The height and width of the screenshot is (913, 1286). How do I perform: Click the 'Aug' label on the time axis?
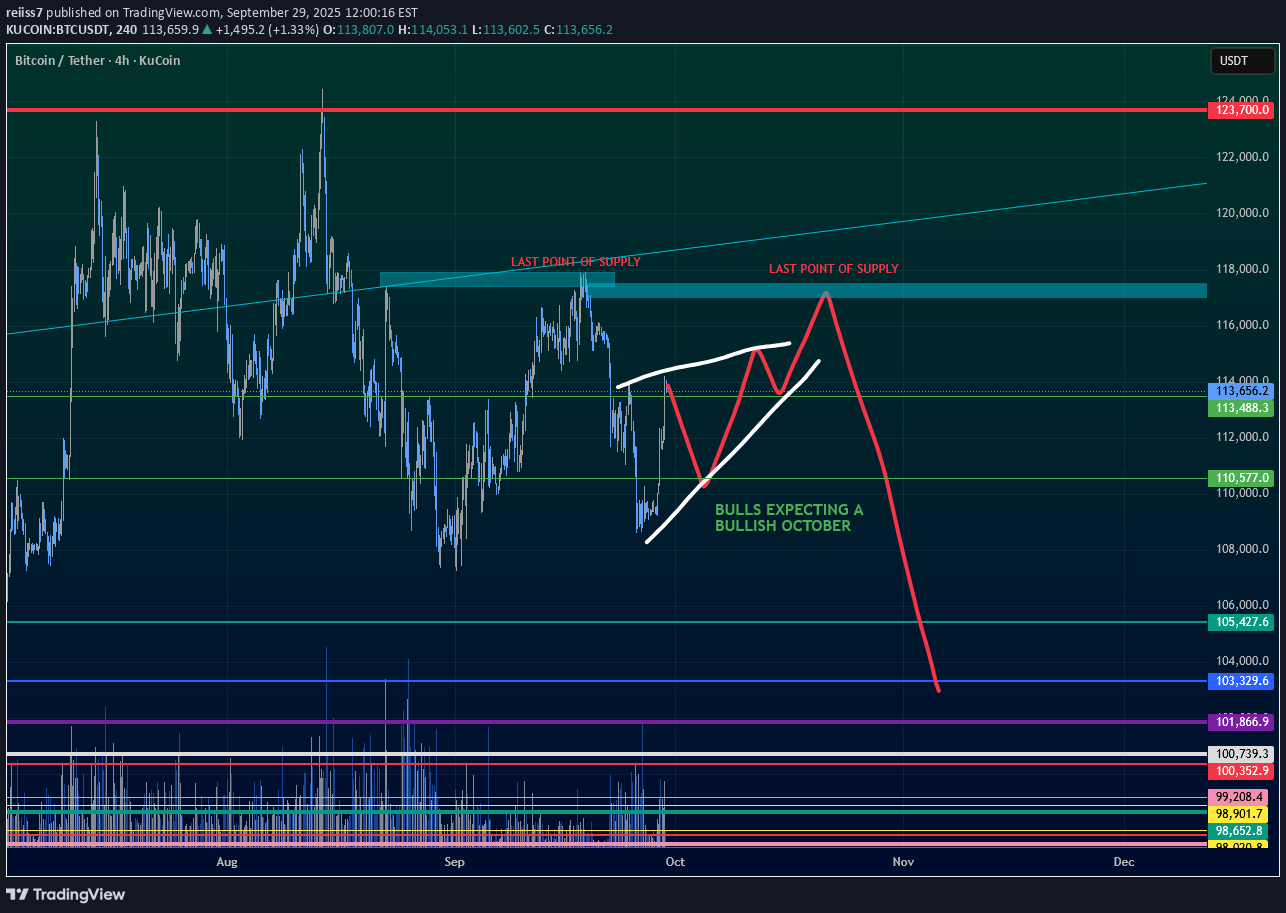point(227,861)
